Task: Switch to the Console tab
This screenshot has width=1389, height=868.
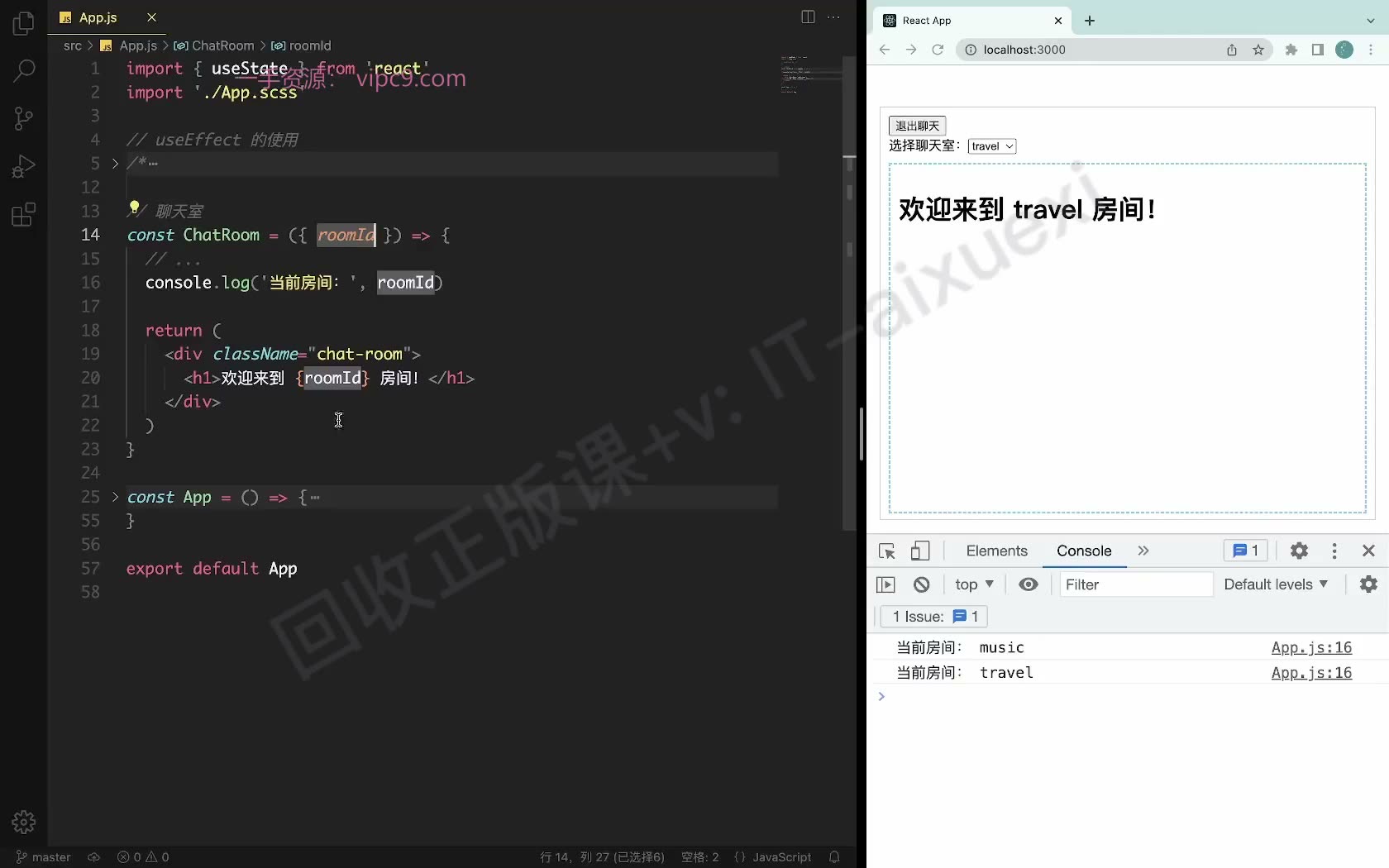Action: [x=1084, y=551]
